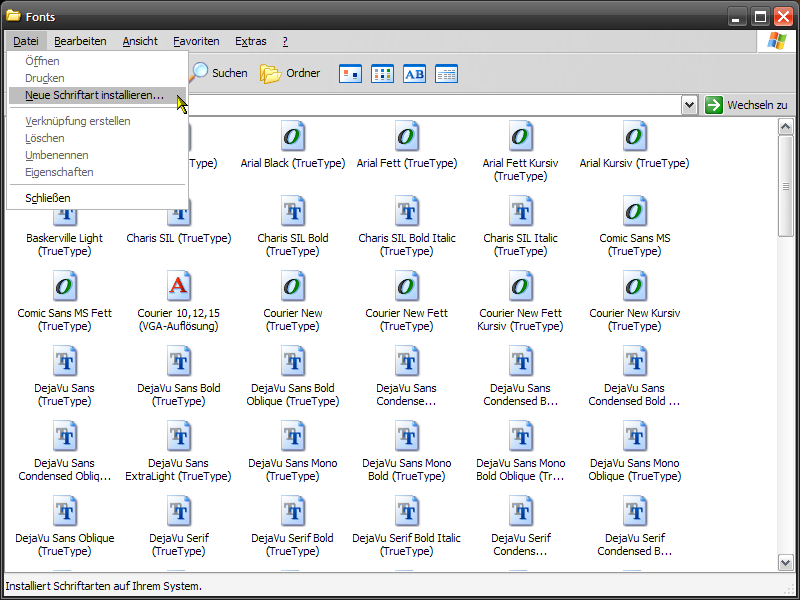Open the Ansicht menu

tap(140, 41)
